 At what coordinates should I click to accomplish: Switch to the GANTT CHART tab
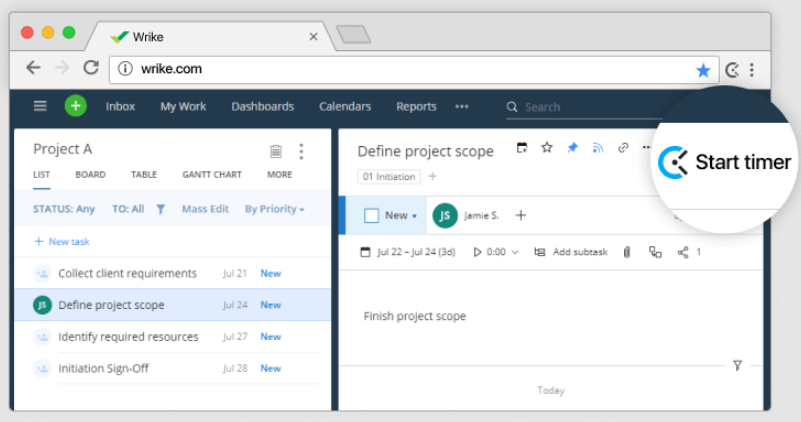212,175
